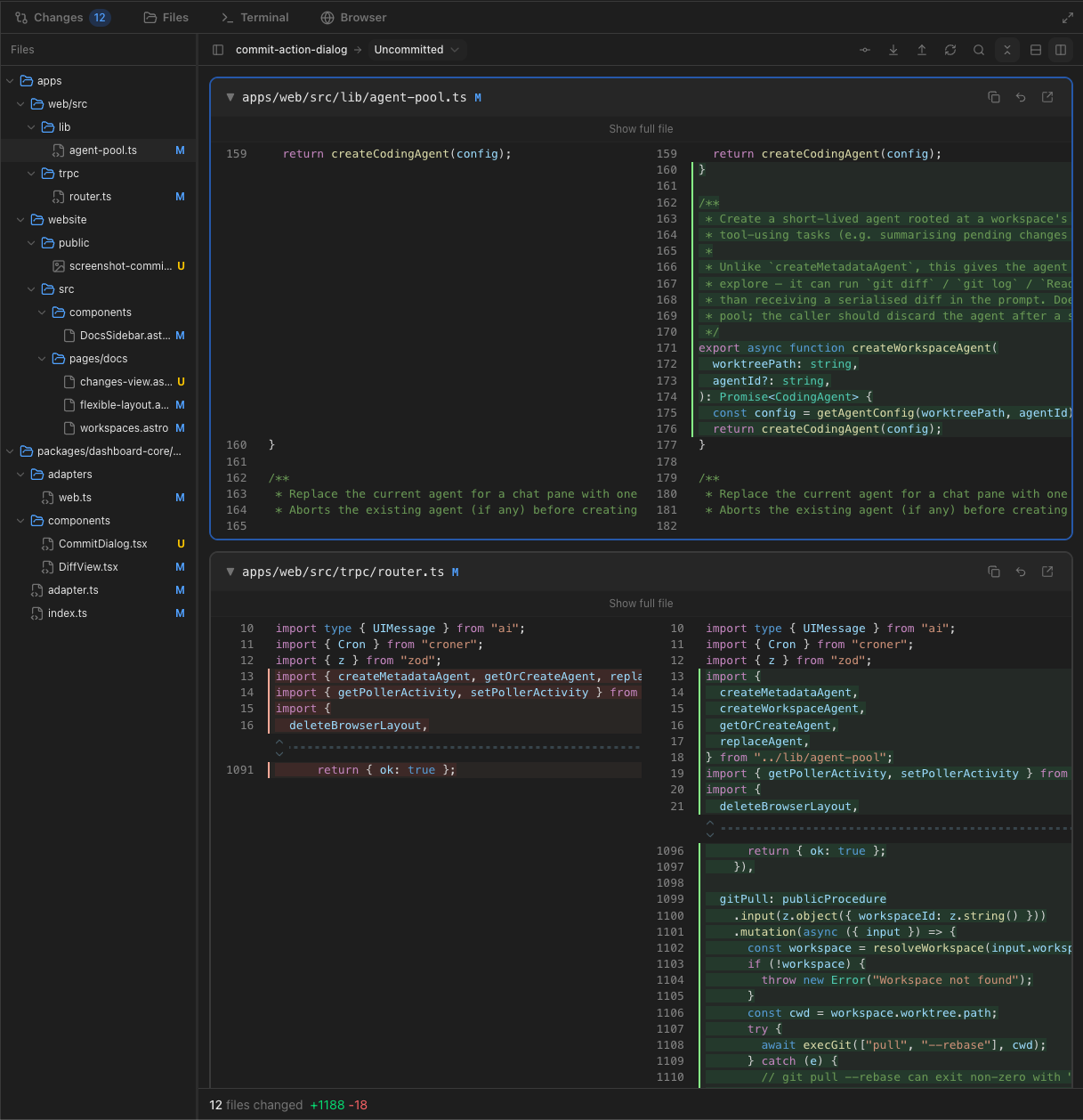Select changes-view.as... file in tree
The width and height of the screenshot is (1083, 1120).
pos(98,382)
